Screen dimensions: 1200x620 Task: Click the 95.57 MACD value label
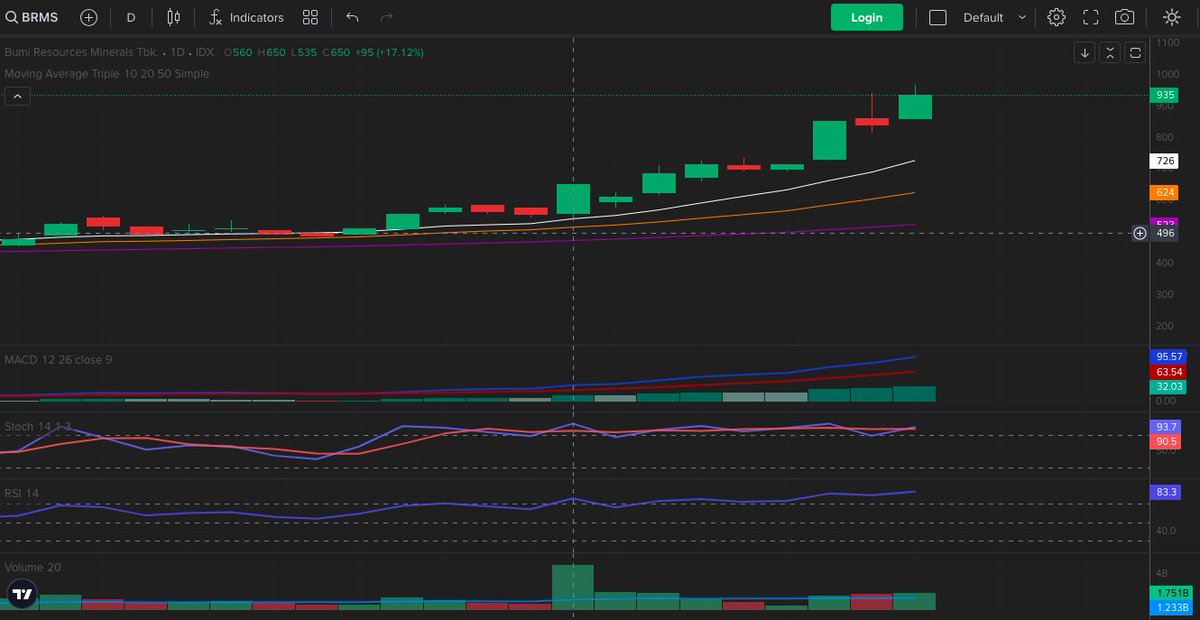pos(1169,356)
